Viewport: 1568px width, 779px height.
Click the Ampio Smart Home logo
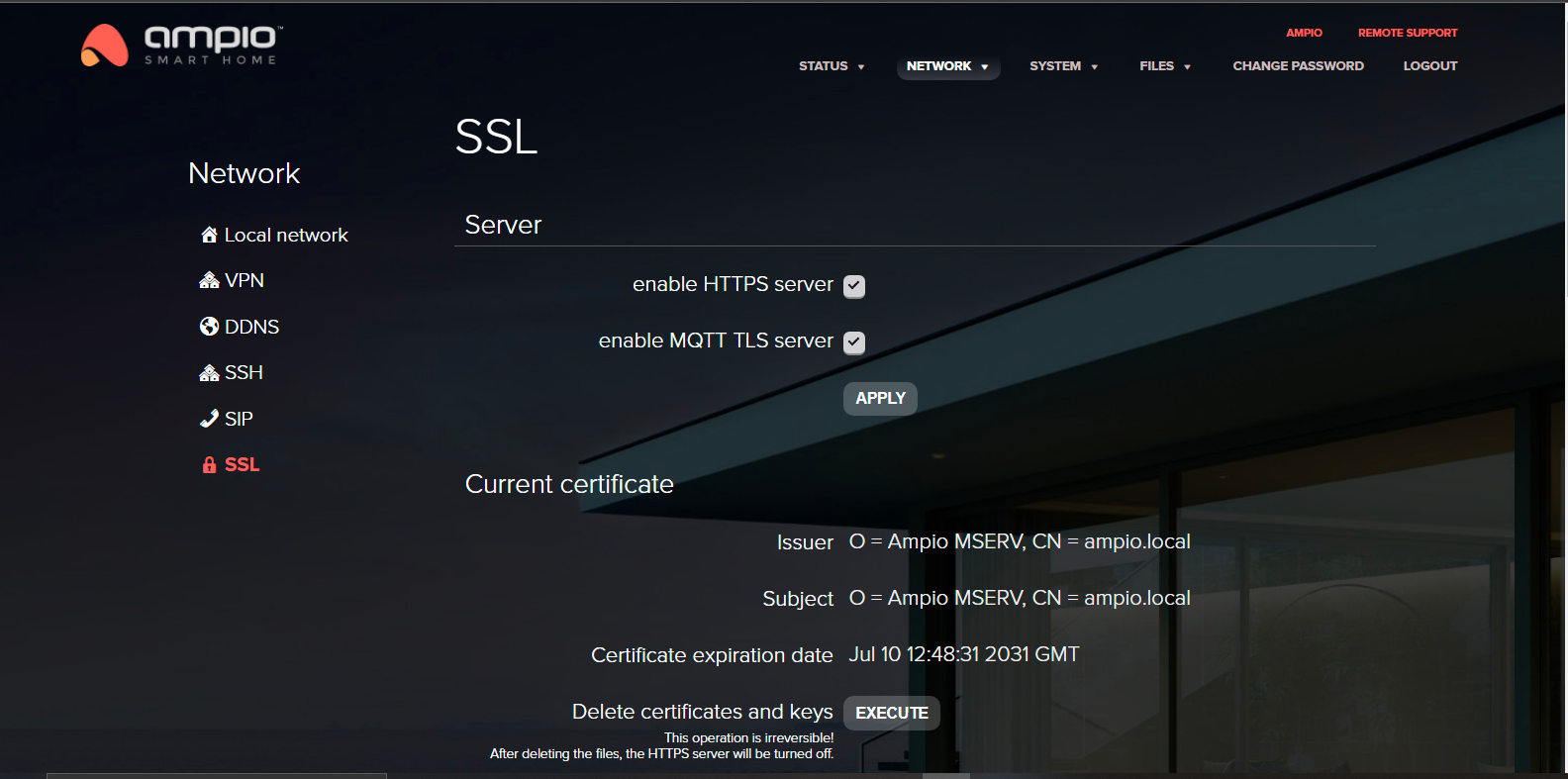coord(181,46)
